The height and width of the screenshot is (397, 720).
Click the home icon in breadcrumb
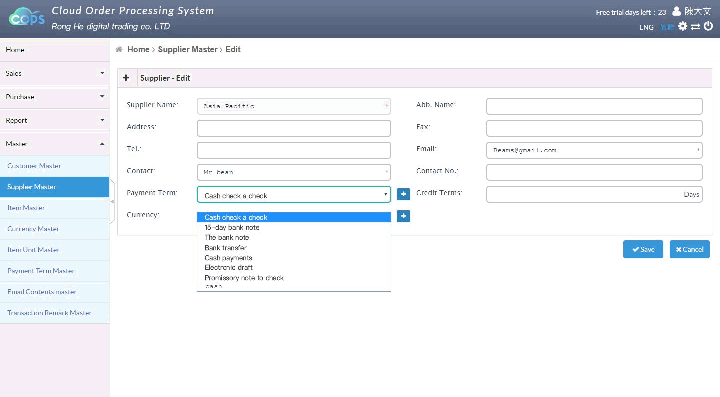coord(119,50)
